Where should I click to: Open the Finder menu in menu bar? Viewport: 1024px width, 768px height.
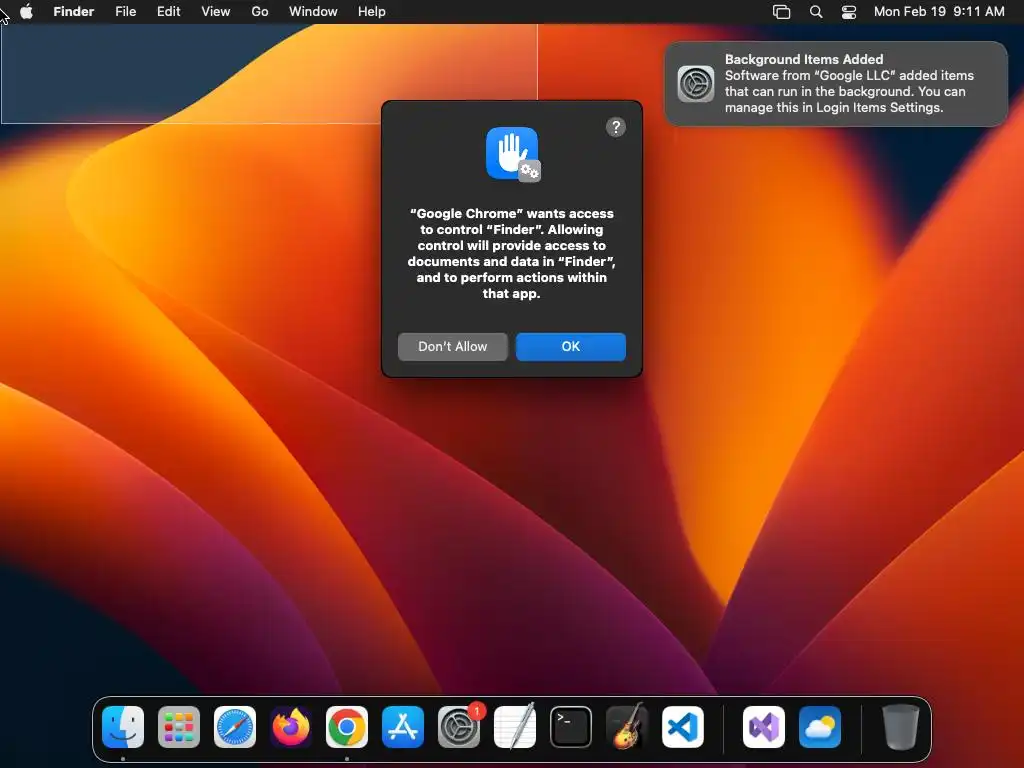(x=73, y=12)
